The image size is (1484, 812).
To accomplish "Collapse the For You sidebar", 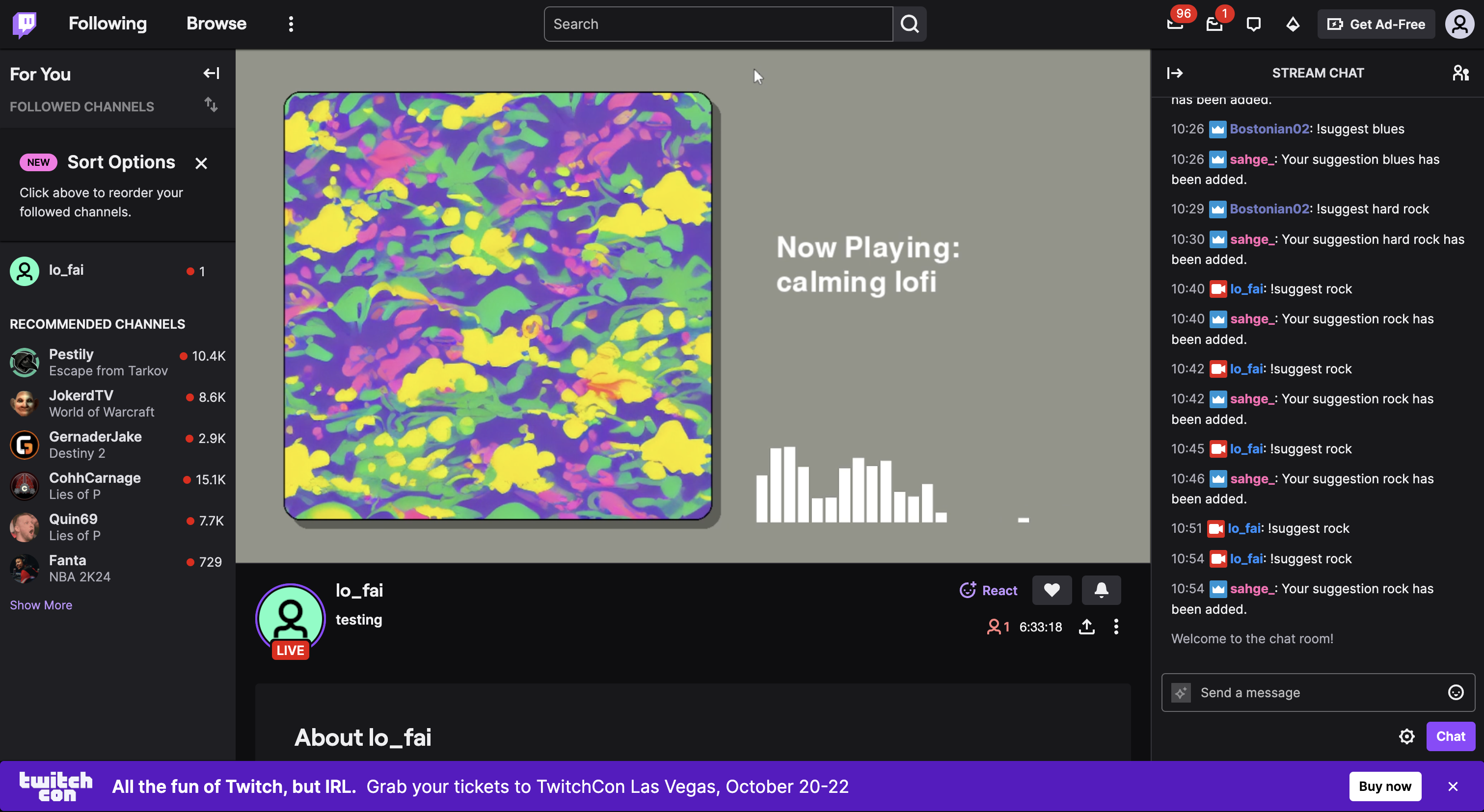I will point(211,73).
